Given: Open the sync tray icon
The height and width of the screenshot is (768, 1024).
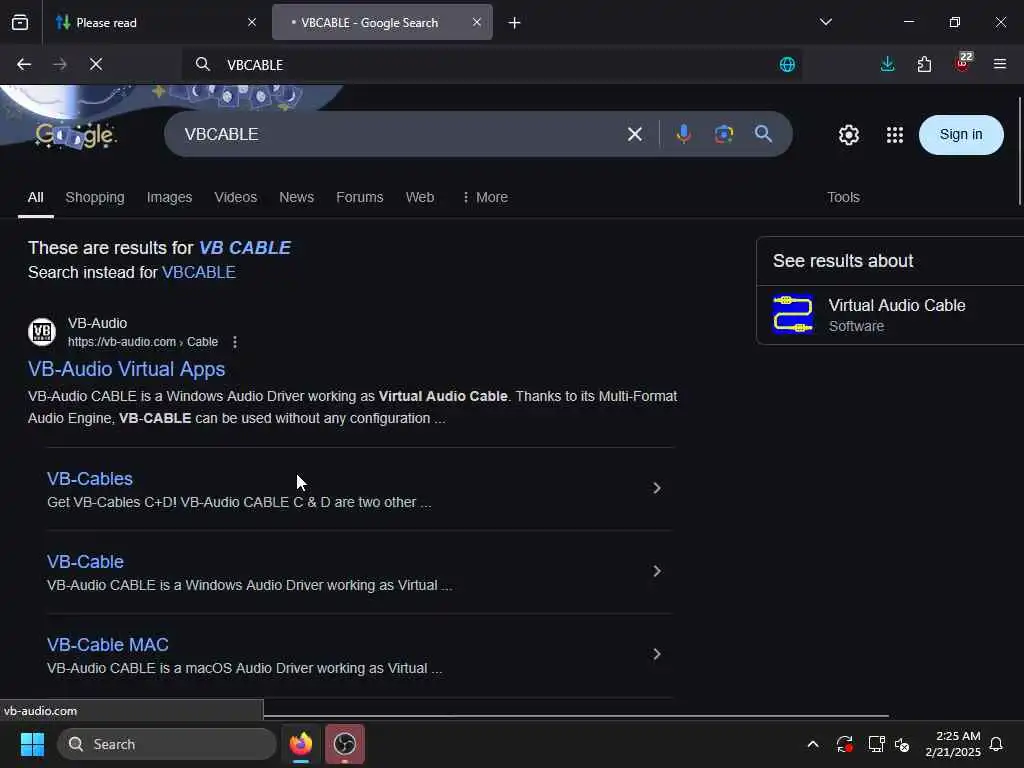Looking at the screenshot, I should (844, 744).
